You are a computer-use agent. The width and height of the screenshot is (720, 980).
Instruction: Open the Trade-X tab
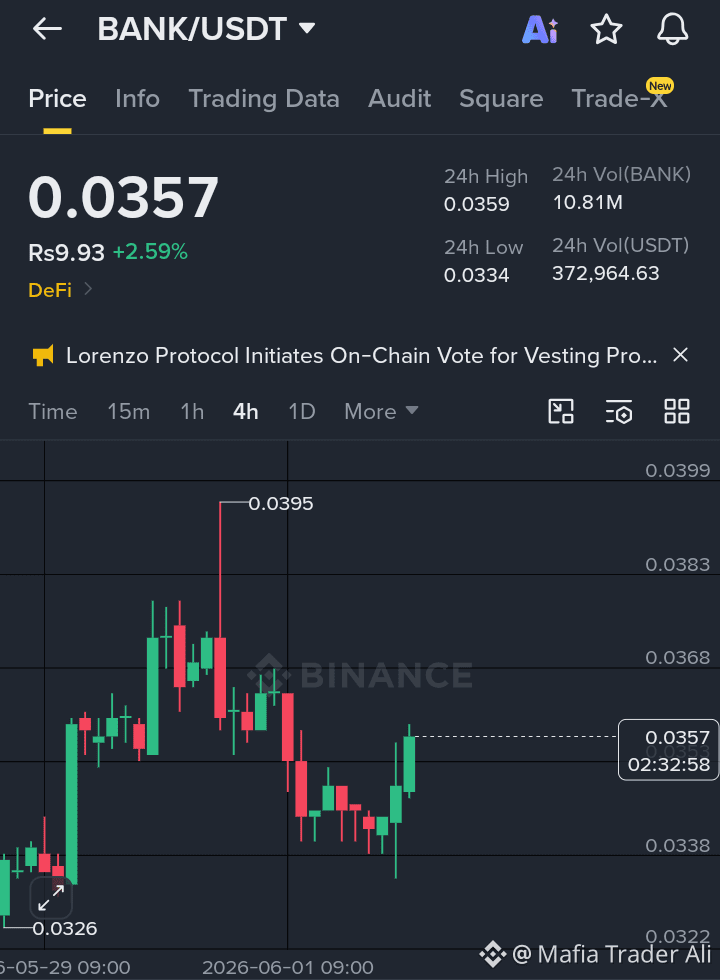[619, 99]
